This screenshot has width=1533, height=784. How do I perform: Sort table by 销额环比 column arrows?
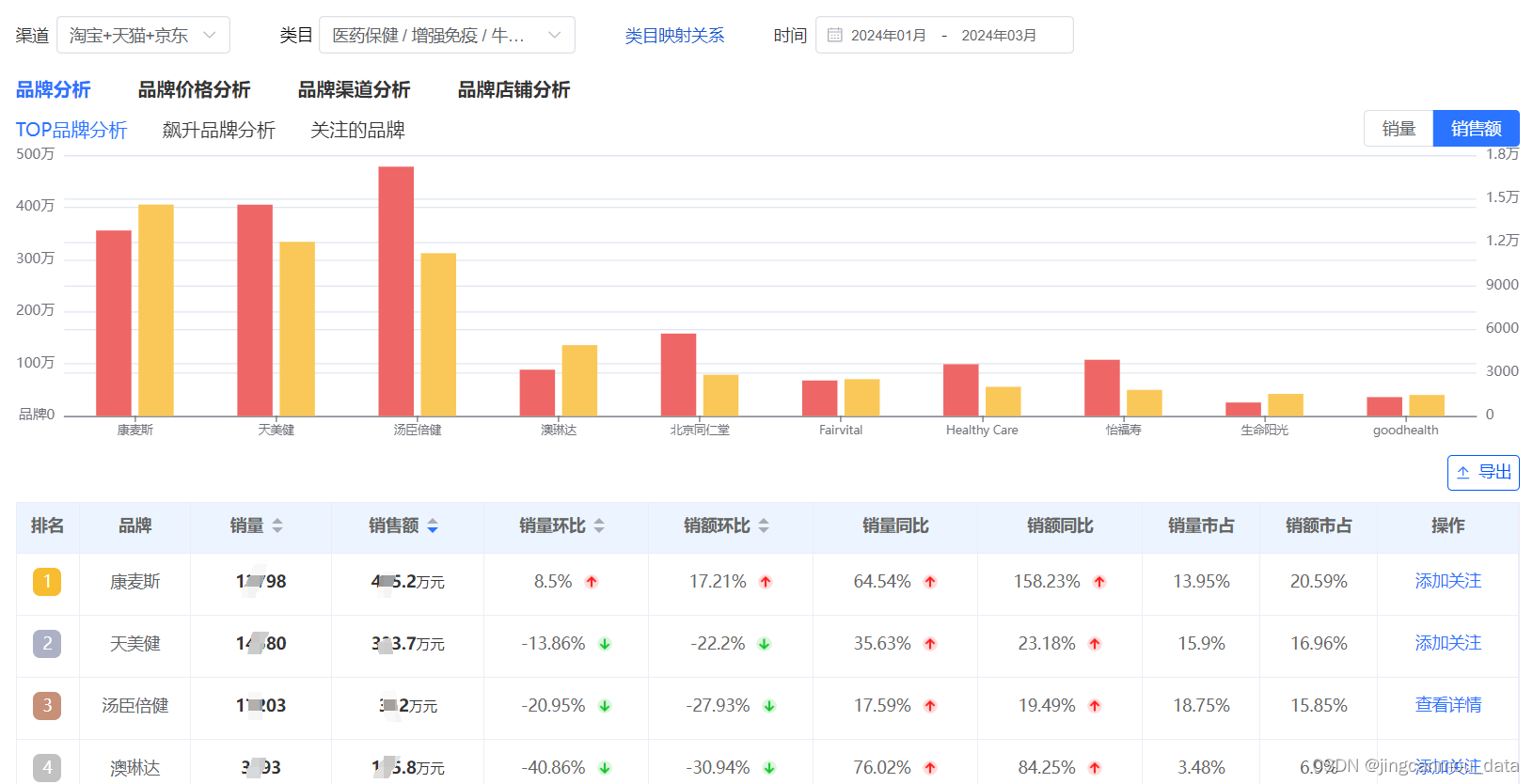point(764,525)
